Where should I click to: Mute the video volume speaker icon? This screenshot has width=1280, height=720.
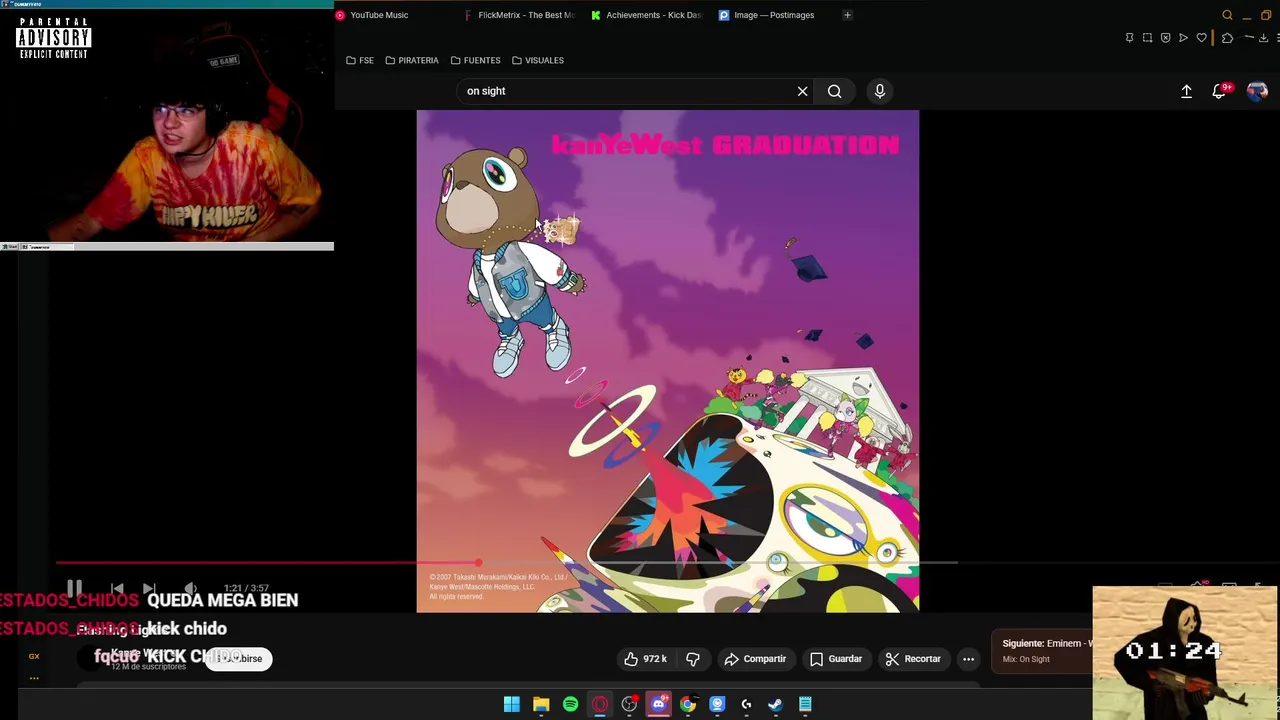190,588
